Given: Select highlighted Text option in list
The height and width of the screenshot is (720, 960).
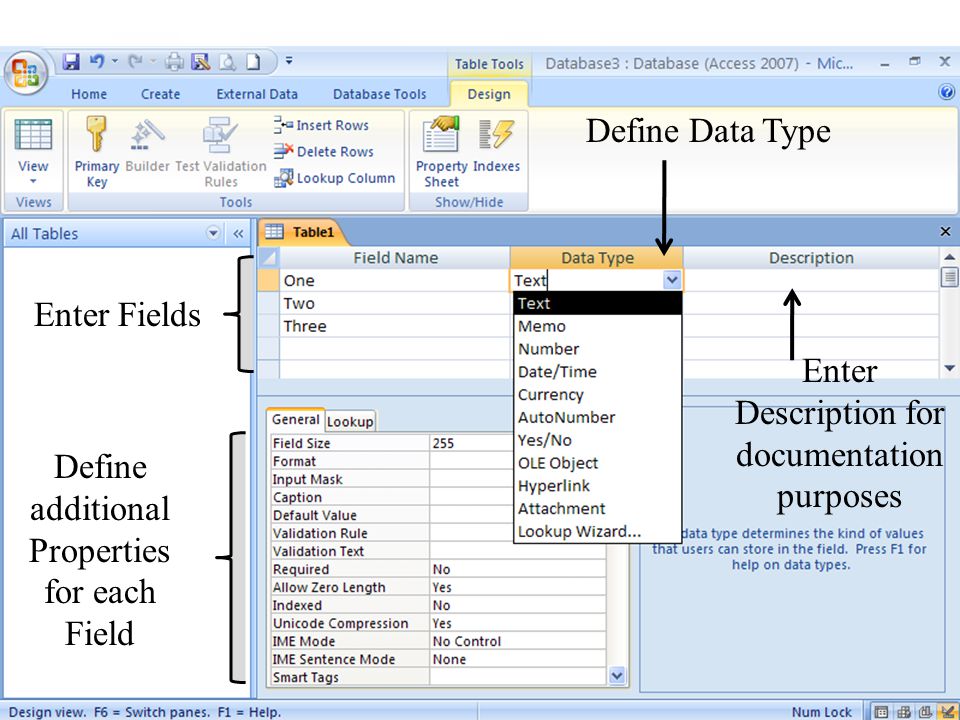Looking at the screenshot, I should (x=598, y=303).
